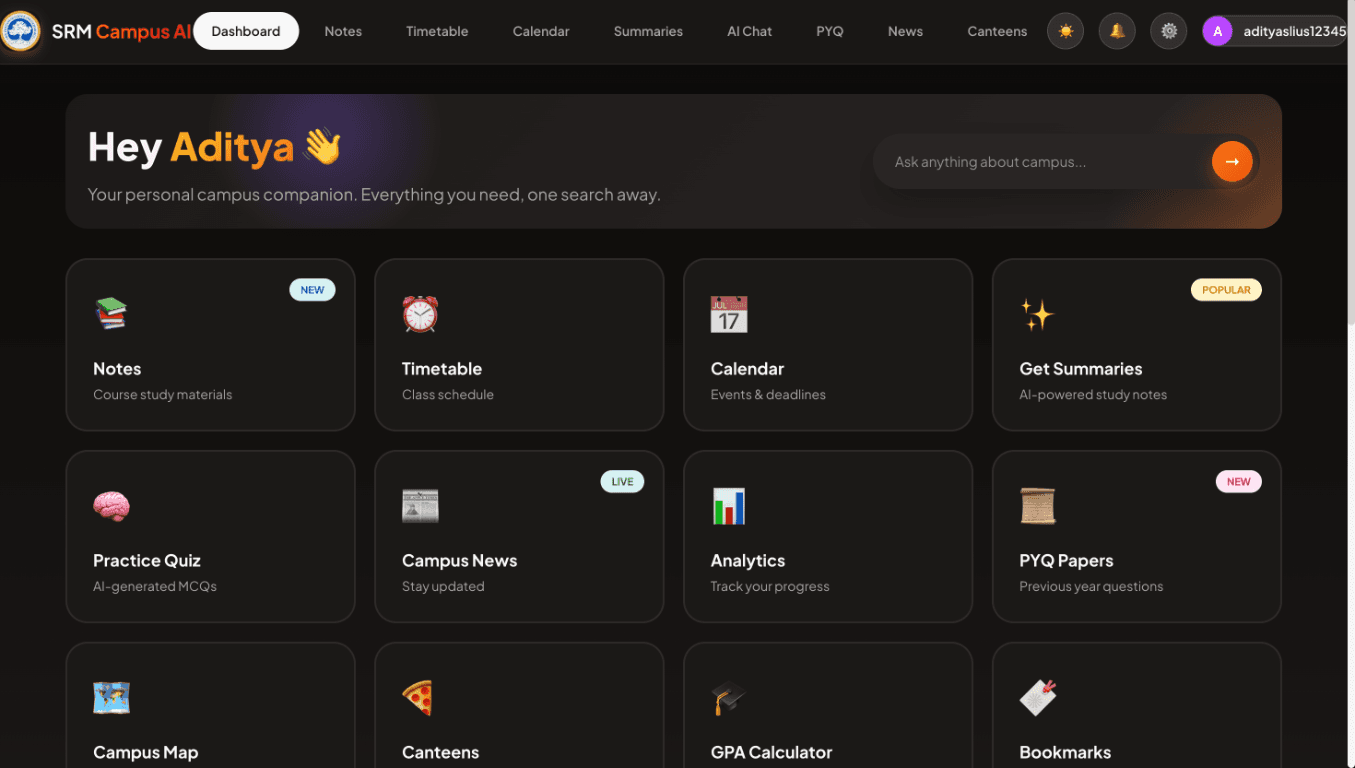The width and height of the screenshot is (1355, 768).
Task: Click the 'Your personal campus companion' tagline
Action: click(374, 195)
